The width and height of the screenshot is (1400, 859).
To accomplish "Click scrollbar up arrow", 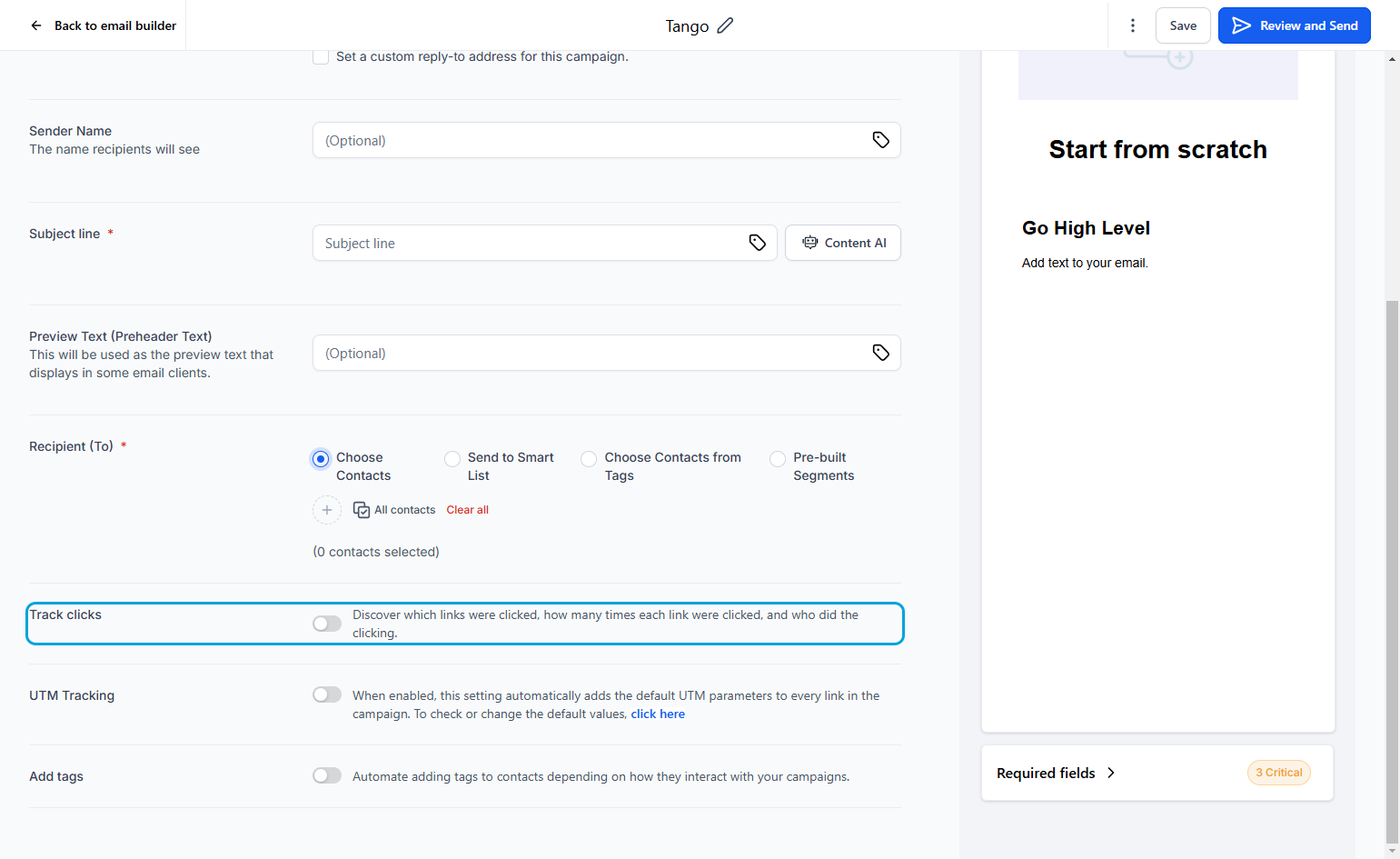I will 1392,58.
